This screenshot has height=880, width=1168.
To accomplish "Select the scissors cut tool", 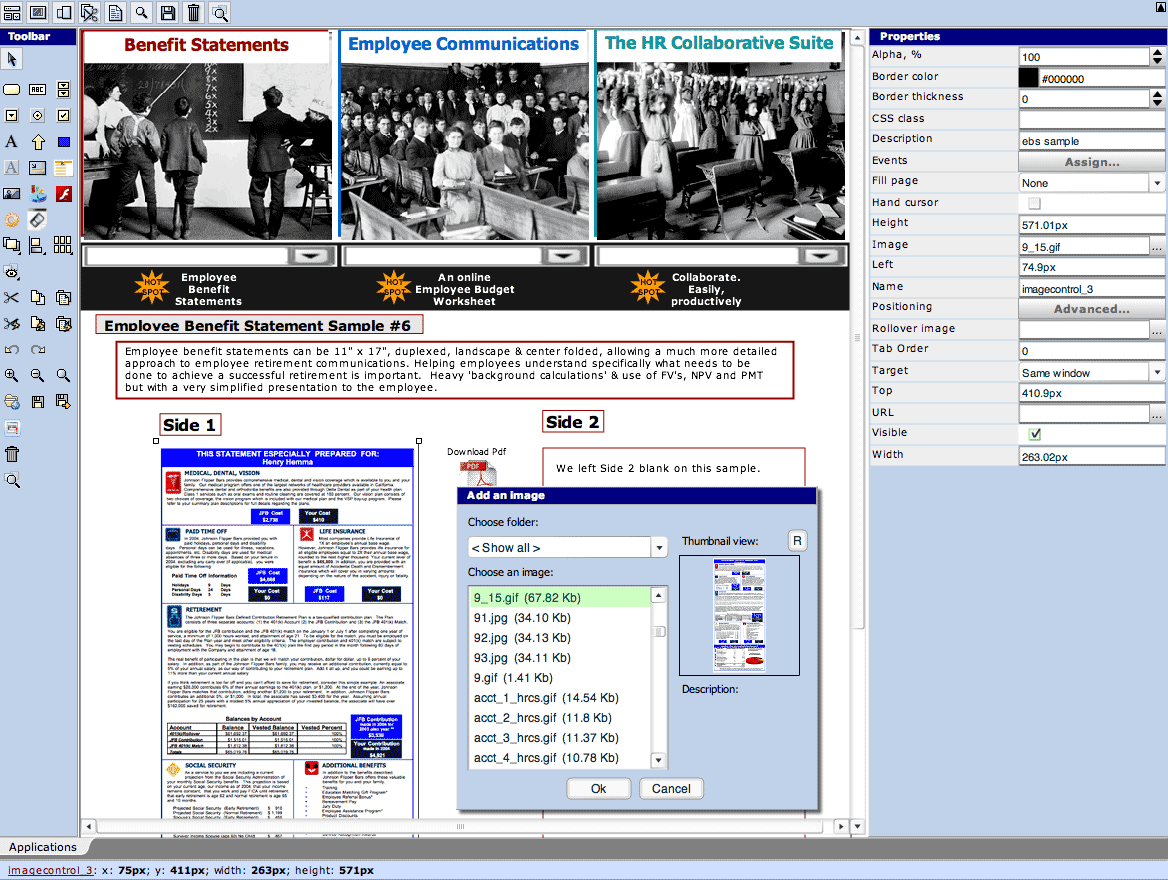I will tap(12, 297).
